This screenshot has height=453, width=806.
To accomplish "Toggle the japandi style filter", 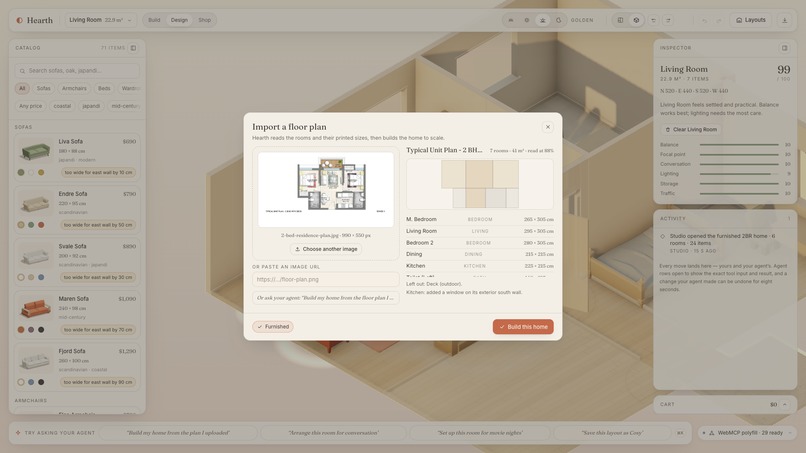I will 91,106.
